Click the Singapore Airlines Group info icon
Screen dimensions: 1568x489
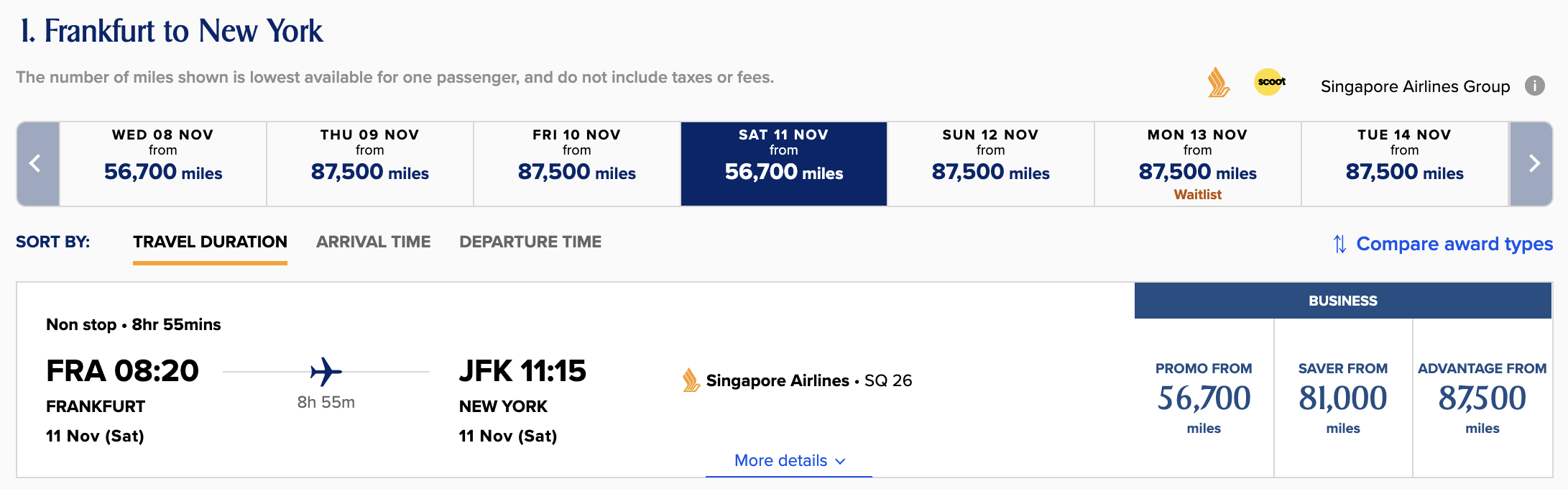coord(1534,86)
